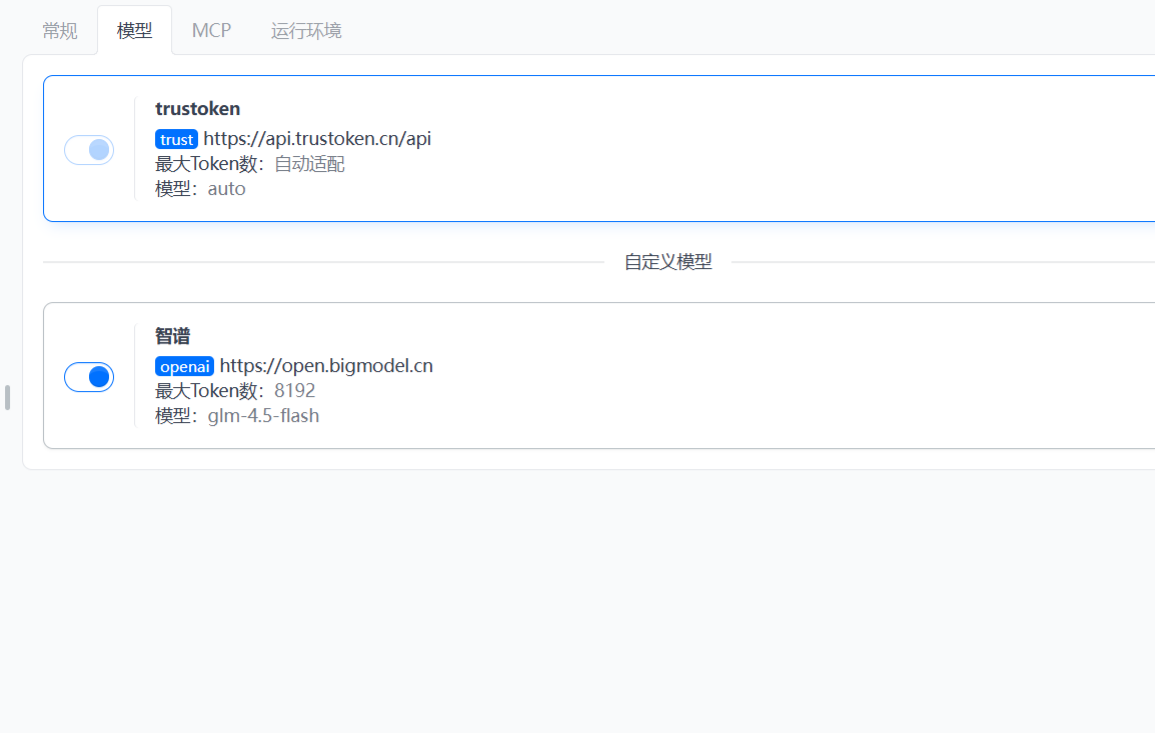Click the 模型 label in 智谱 card

(174, 416)
